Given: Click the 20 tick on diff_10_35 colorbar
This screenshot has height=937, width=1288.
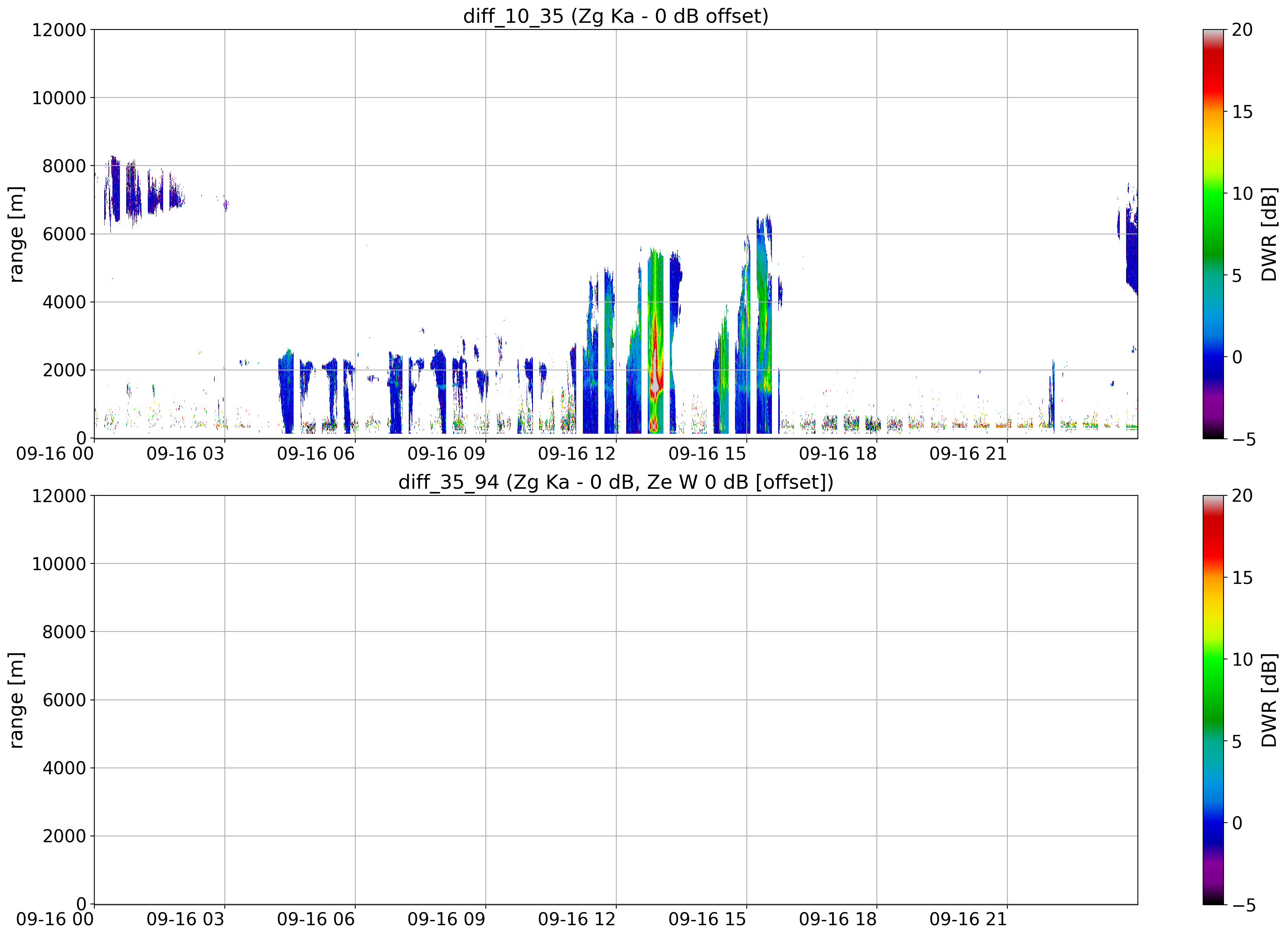Looking at the screenshot, I should (1242, 29).
